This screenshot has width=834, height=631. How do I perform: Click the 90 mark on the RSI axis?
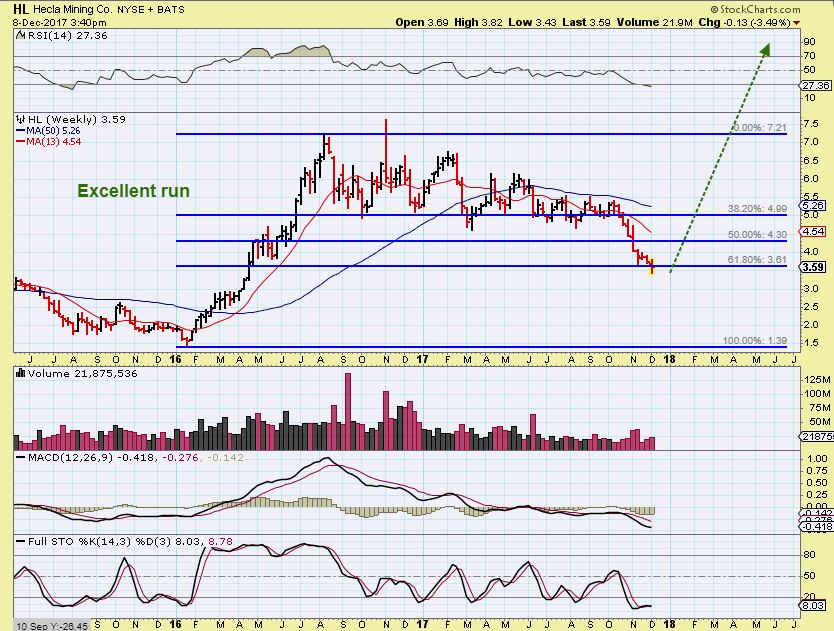click(x=809, y=42)
